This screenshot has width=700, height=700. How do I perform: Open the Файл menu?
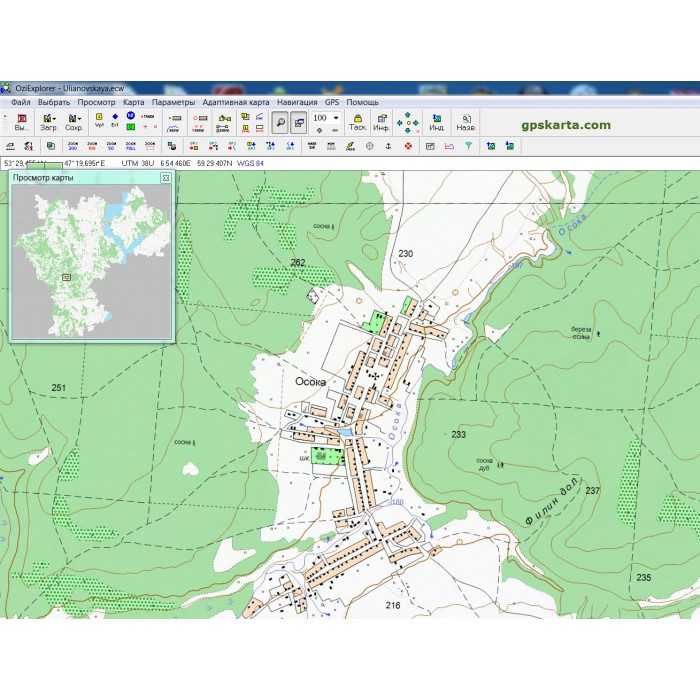[x=21, y=102]
